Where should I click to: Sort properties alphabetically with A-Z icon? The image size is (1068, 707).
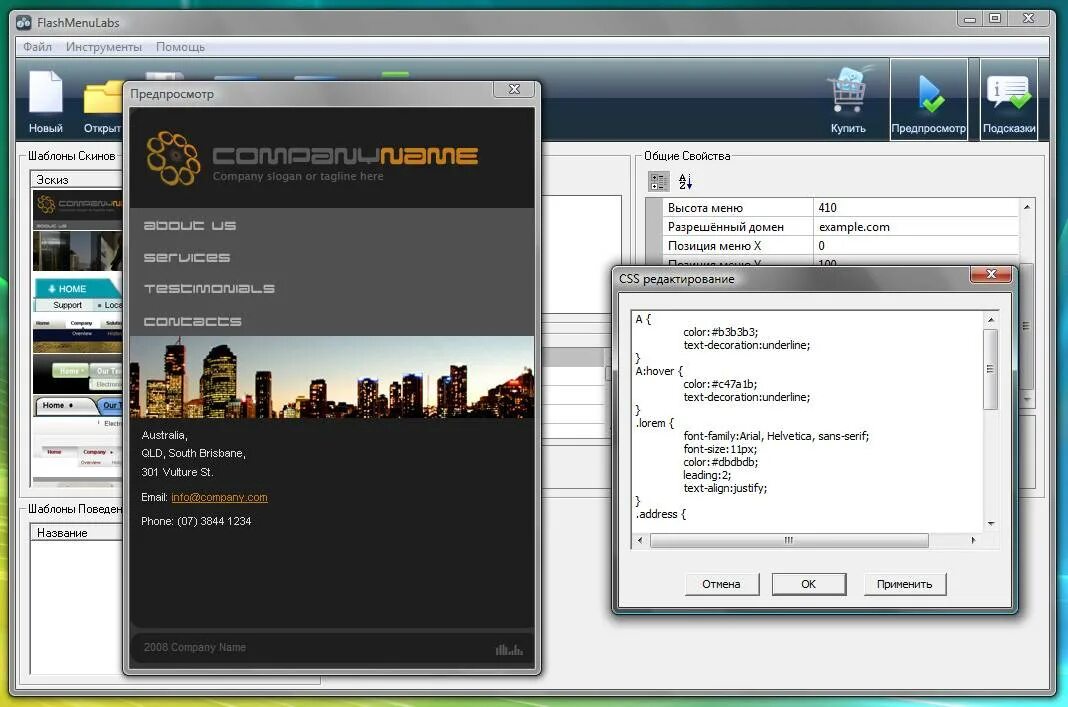(x=685, y=181)
